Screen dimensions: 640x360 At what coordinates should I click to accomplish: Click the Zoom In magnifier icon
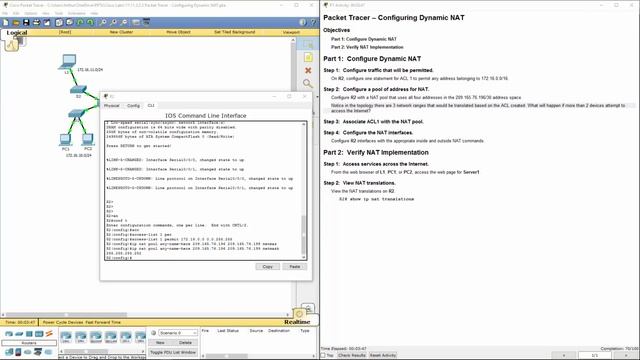103,22
